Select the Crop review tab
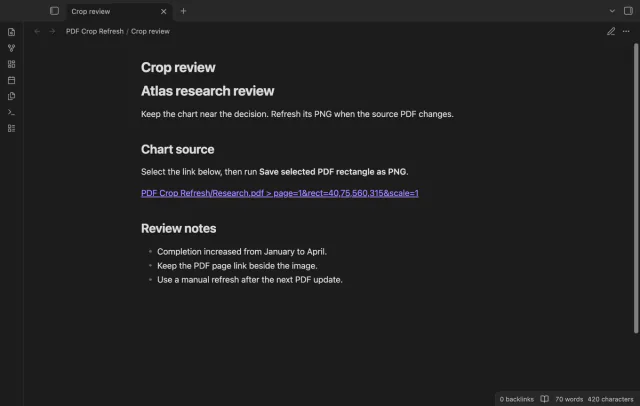The height and width of the screenshot is (406, 640). (x=118, y=11)
